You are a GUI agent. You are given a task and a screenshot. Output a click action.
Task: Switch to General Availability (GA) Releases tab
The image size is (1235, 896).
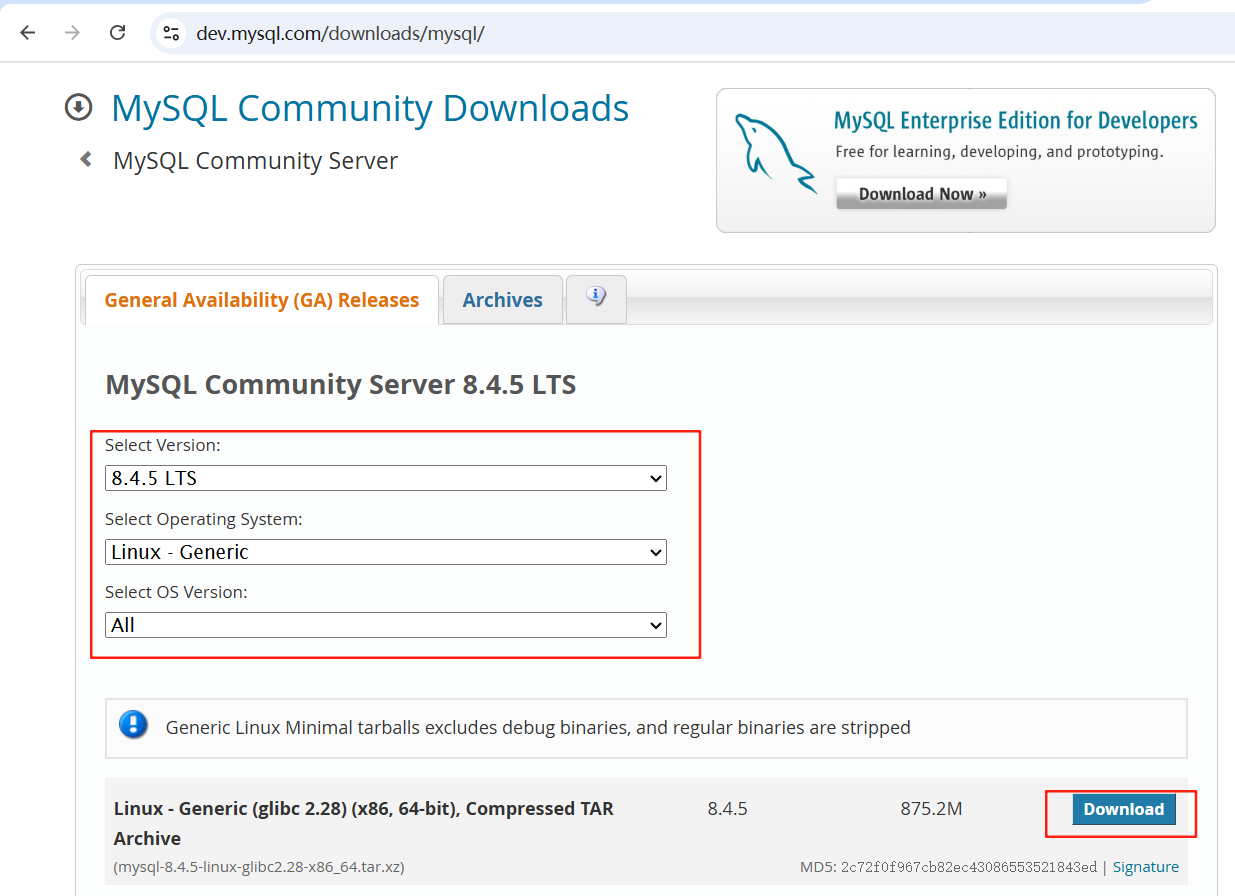click(x=261, y=300)
